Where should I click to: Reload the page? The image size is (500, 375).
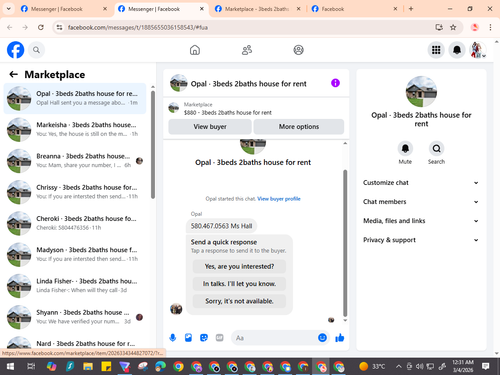(41, 27)
